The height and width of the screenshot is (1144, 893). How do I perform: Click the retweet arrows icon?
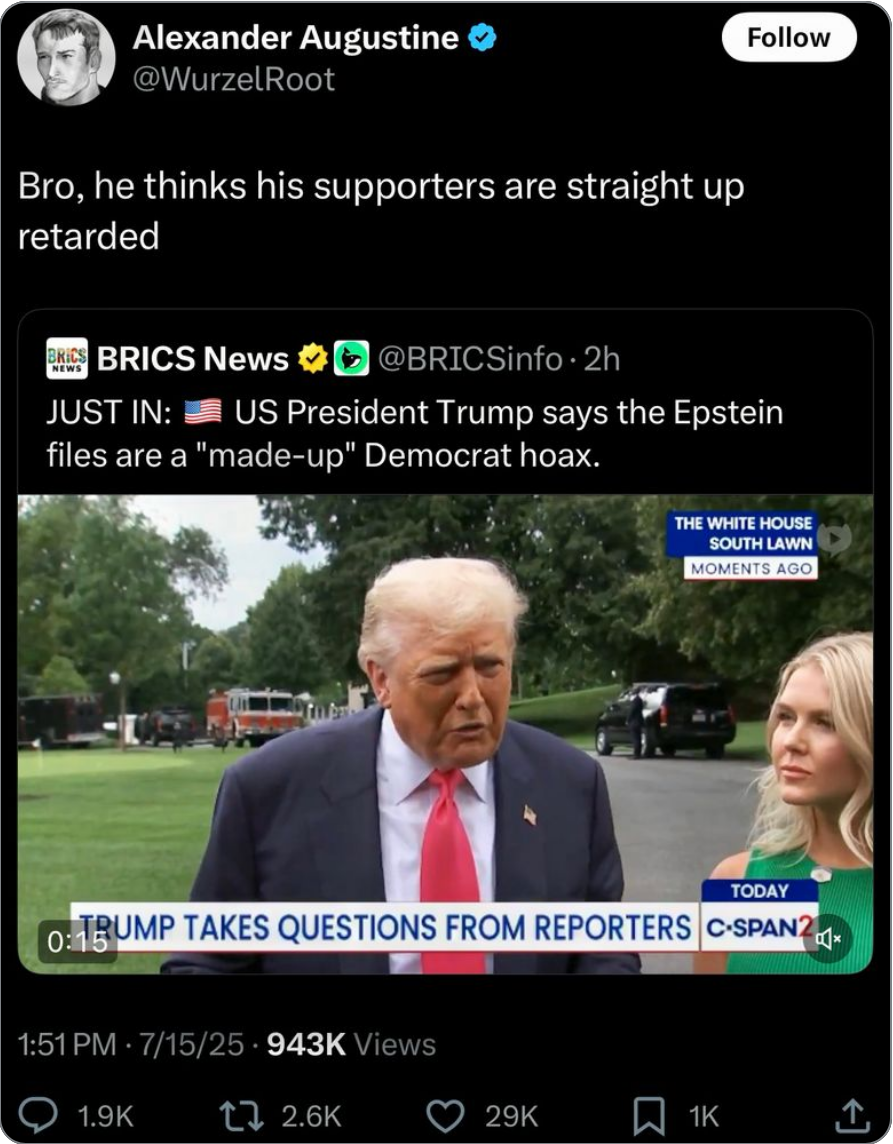241,1116
